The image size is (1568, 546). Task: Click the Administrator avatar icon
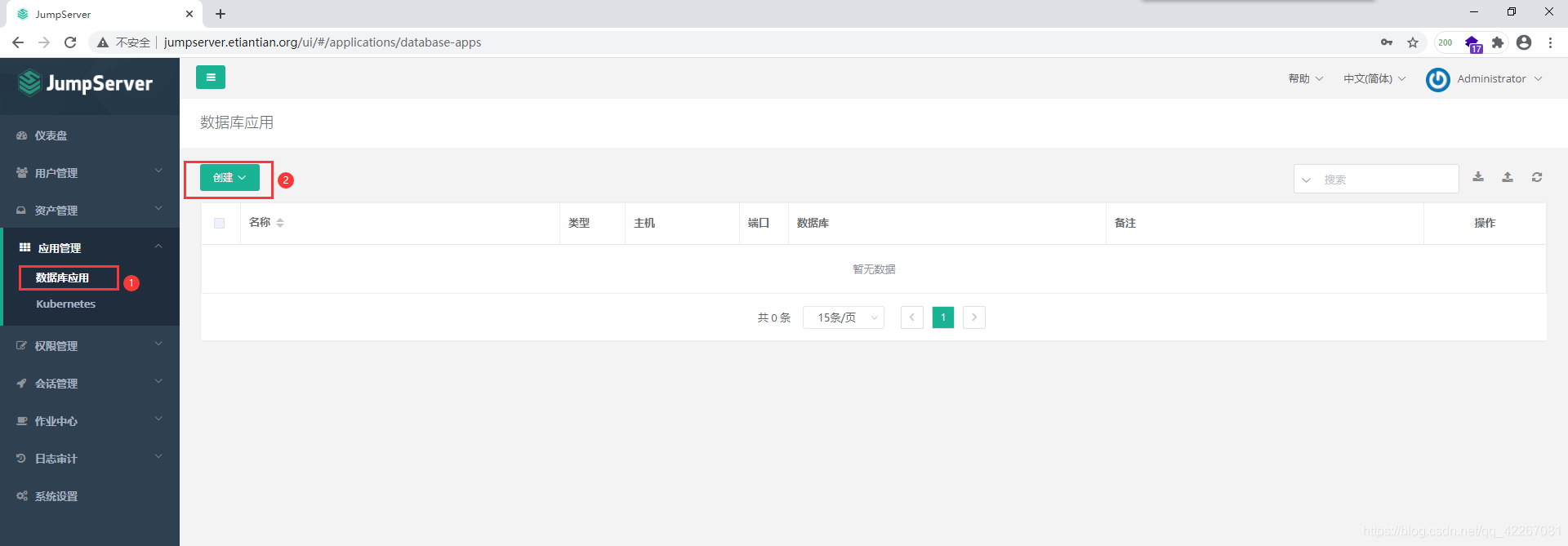pos(1438,79)
